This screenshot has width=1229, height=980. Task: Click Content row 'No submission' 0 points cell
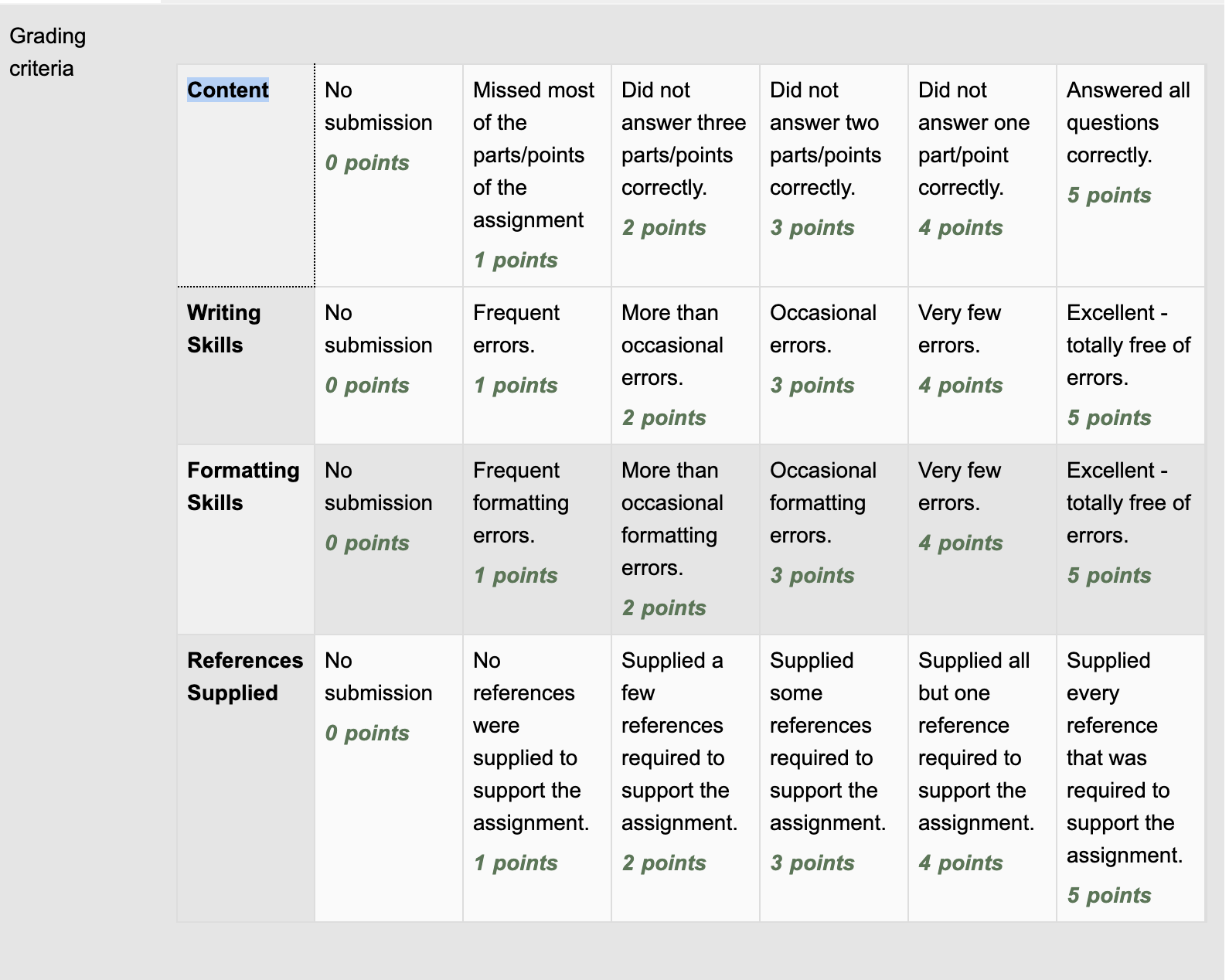click(389, 175)
